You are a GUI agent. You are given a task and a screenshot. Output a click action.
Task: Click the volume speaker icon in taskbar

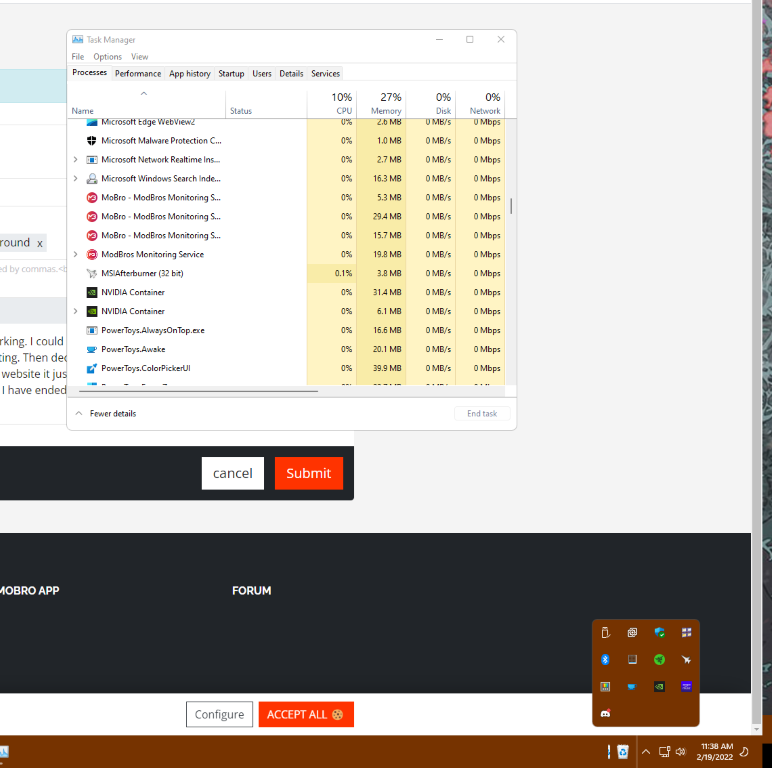(680, 752)
